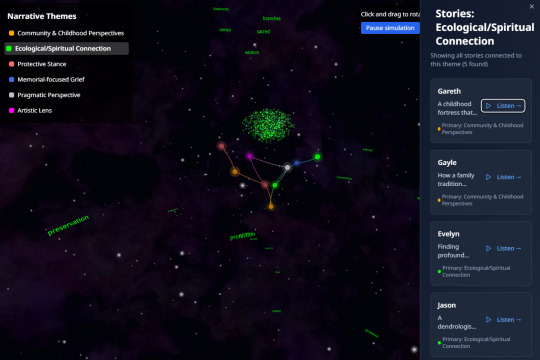Click the bottom-most orange node in constellation
Image resolution: width=540 pixels, height=360 pixels.
[x=271, y=207]
